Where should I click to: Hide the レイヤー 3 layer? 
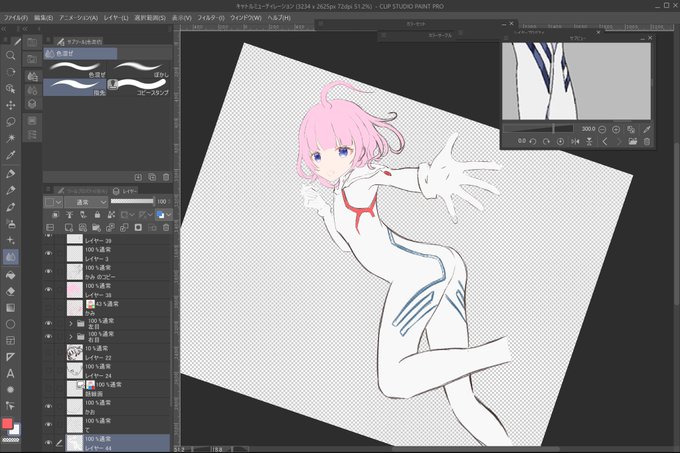(49, 253)
